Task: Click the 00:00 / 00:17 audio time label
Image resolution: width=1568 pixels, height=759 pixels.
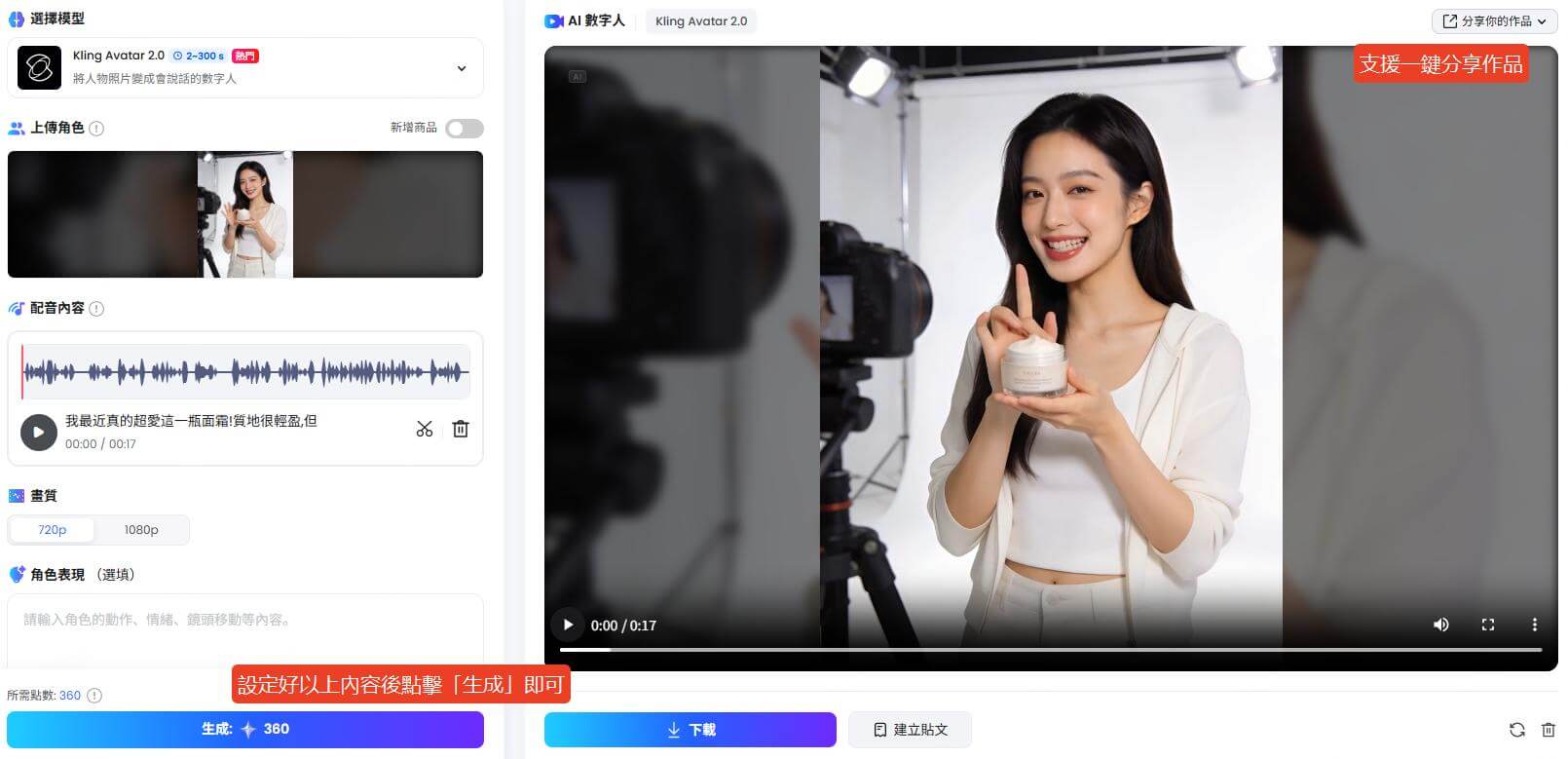Action: click(100, 444)
